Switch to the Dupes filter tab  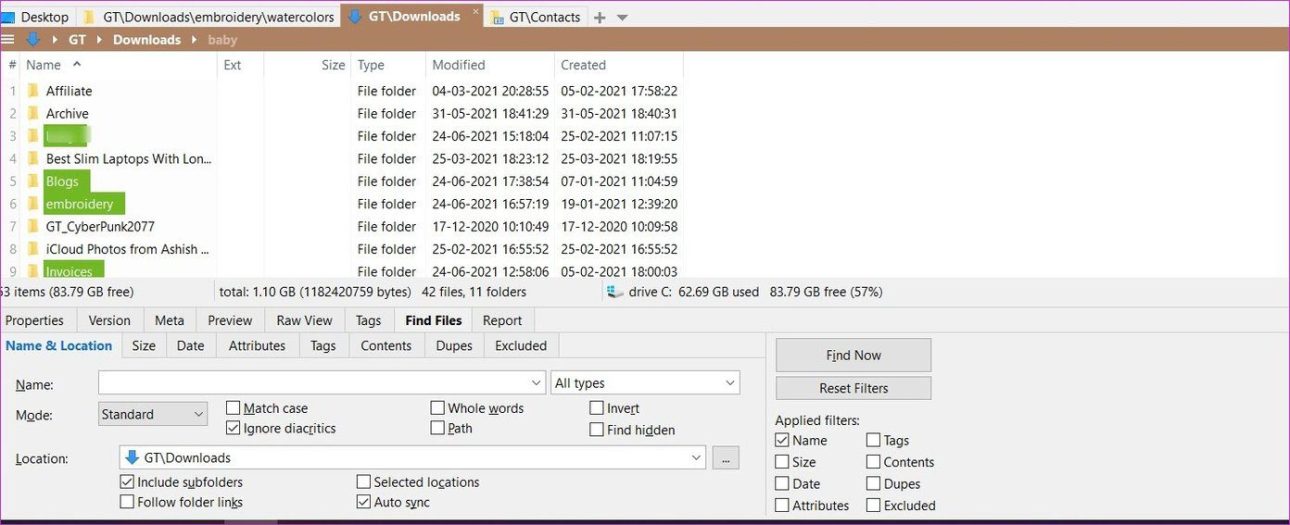[454, 346]
